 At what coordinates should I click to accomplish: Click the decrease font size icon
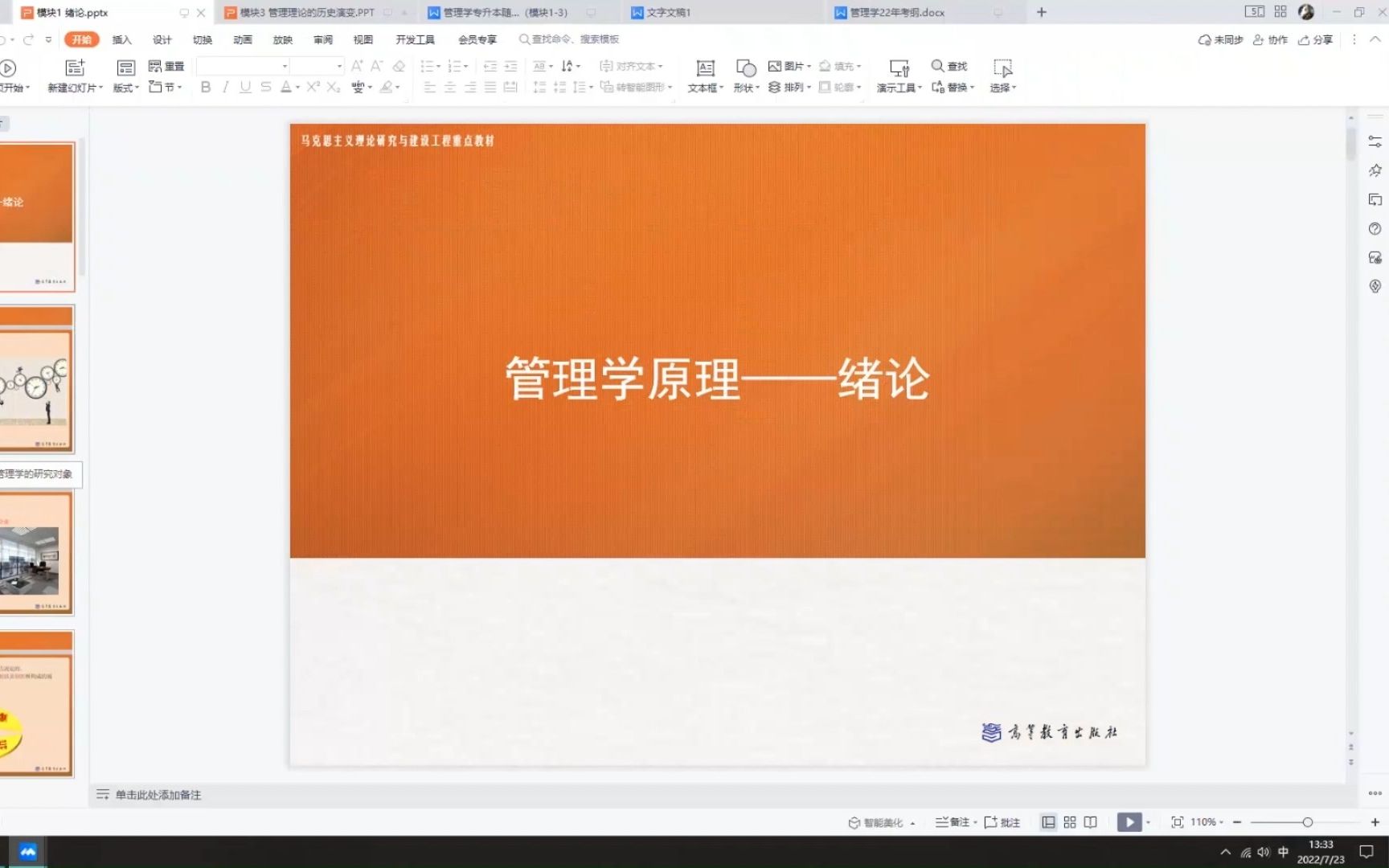(x=376, y=66)
